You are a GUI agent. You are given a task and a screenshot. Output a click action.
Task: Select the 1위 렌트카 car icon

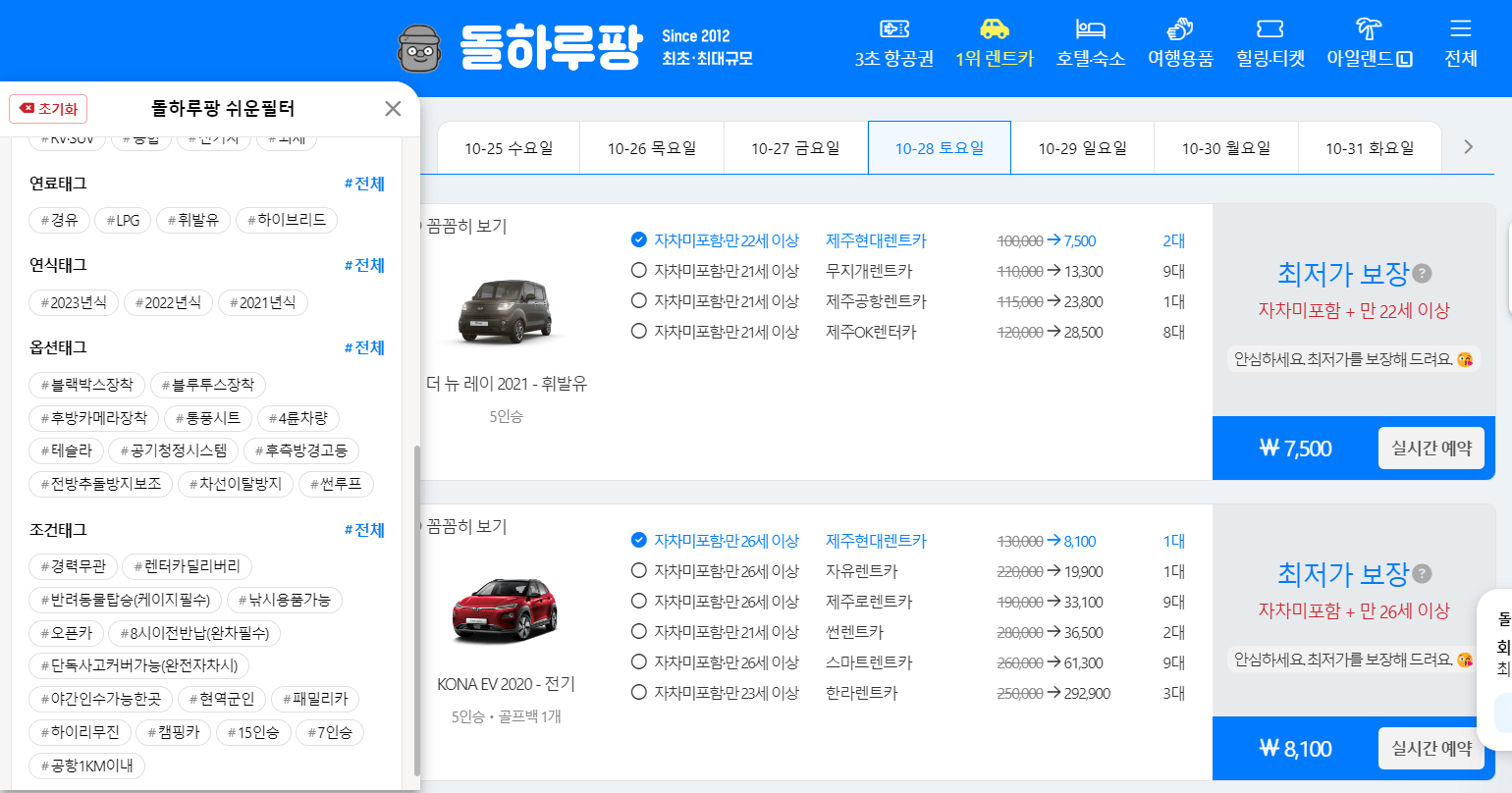point(995,29)
